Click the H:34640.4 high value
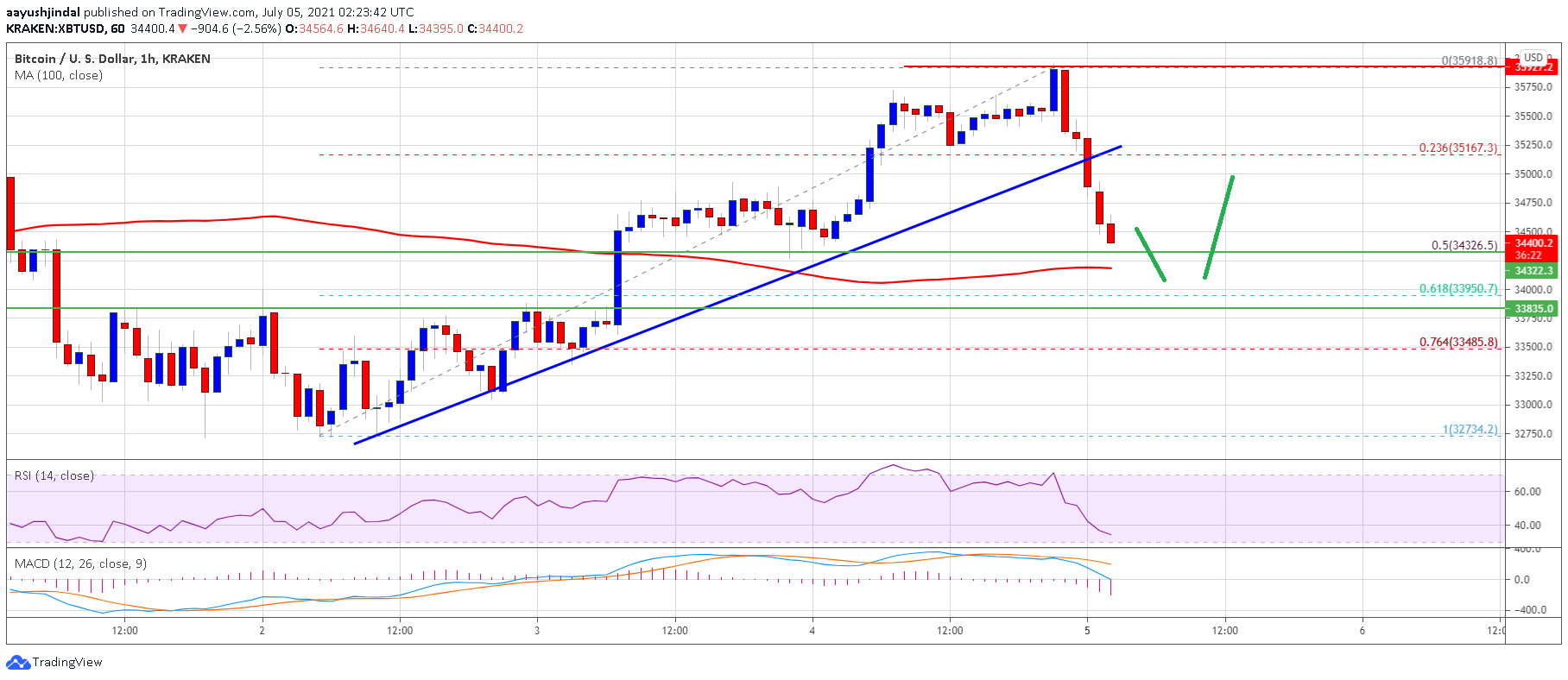Viewport: 1568px width, 680px height. click(x=376, y=28)
